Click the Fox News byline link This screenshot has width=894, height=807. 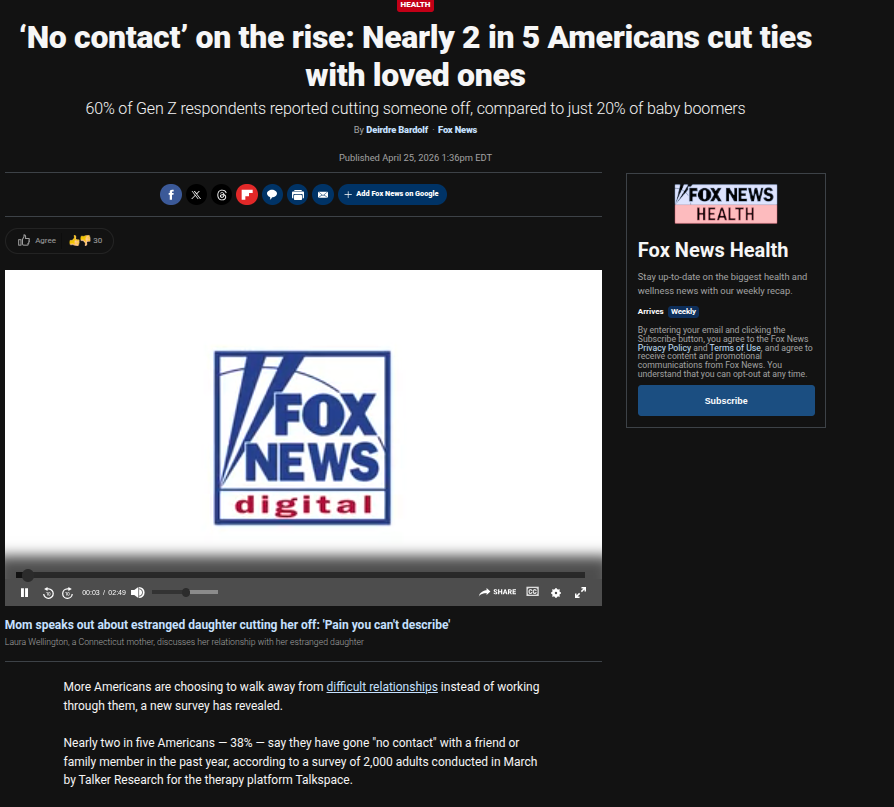[x=457, y=130]
